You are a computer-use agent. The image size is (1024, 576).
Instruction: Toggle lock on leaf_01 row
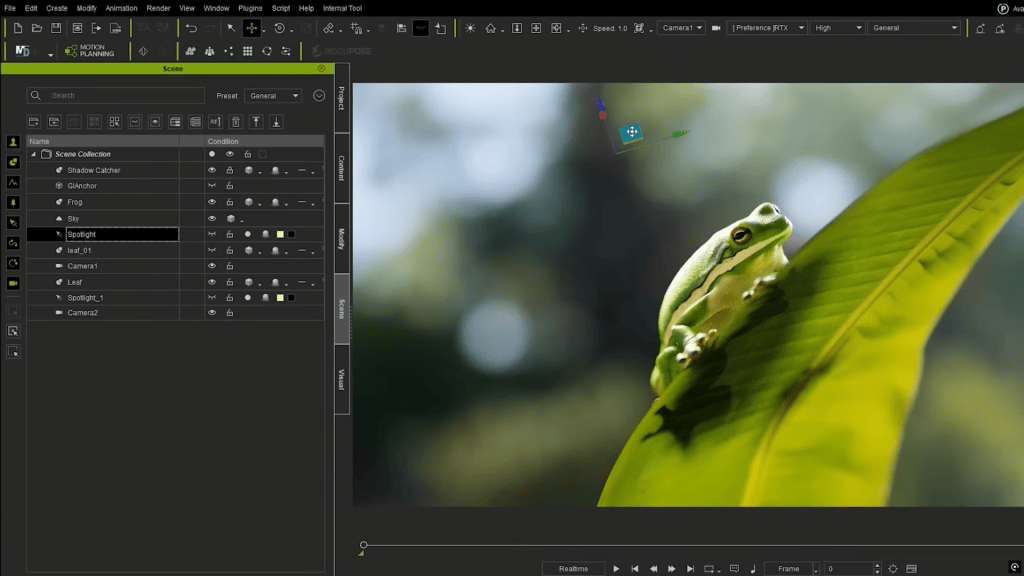tap(230, 250)
